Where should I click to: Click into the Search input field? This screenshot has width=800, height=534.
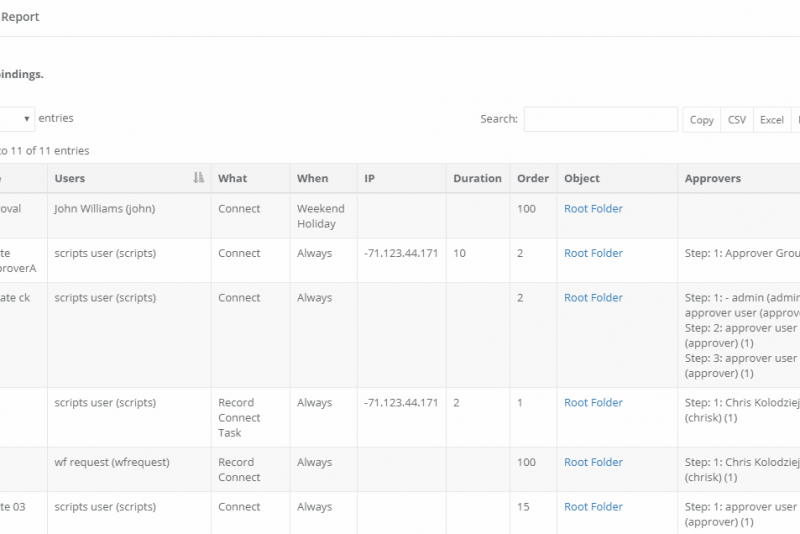pos(600,119)
